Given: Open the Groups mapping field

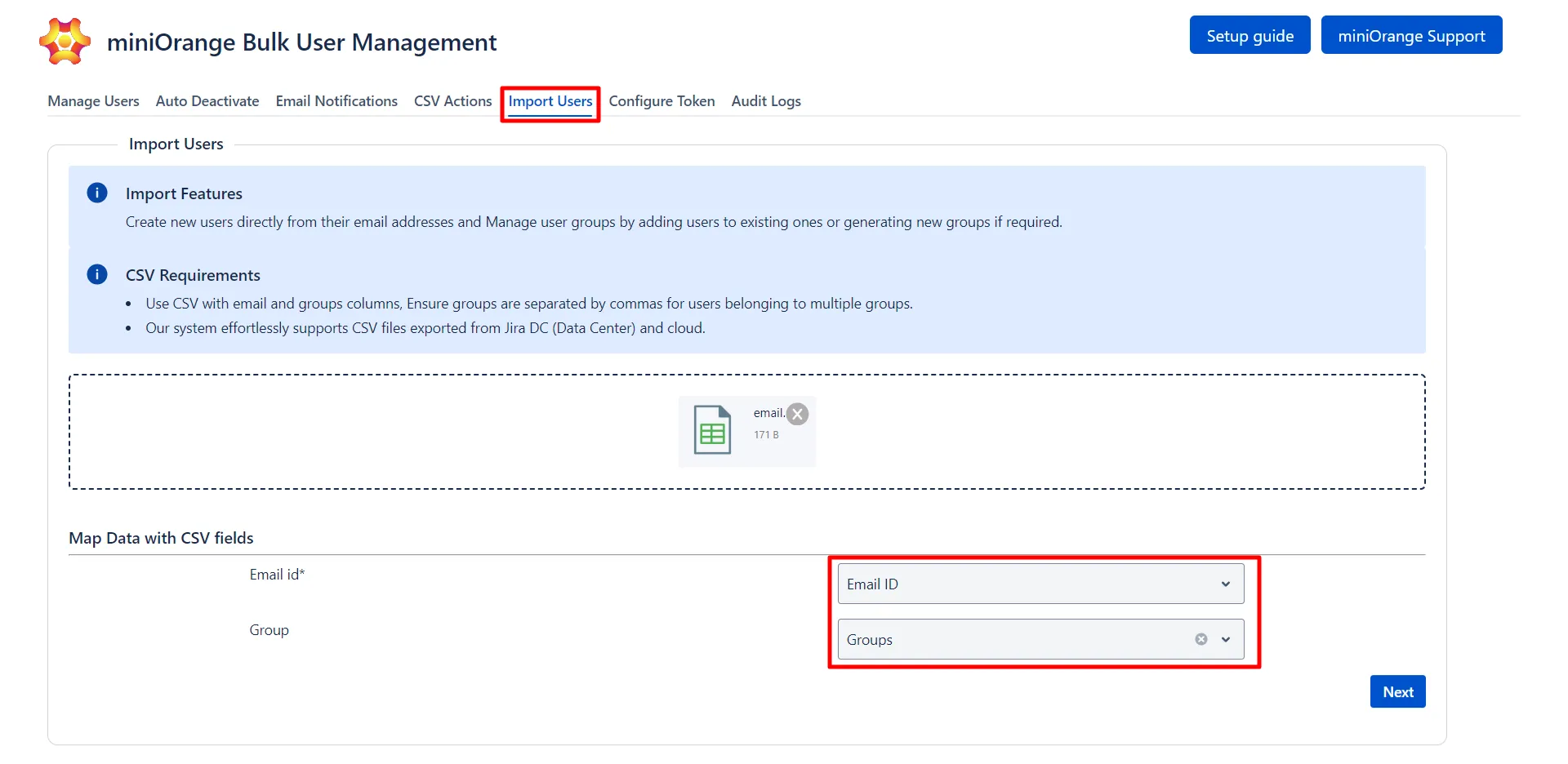Looking at the screenshot, I should (x=1040, y=639).
